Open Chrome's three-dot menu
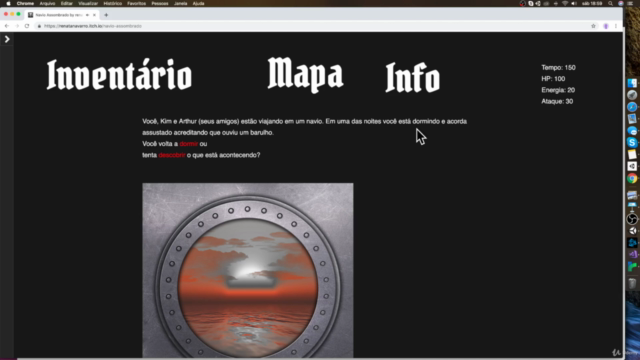640x360 pixels. click(616, 26)
